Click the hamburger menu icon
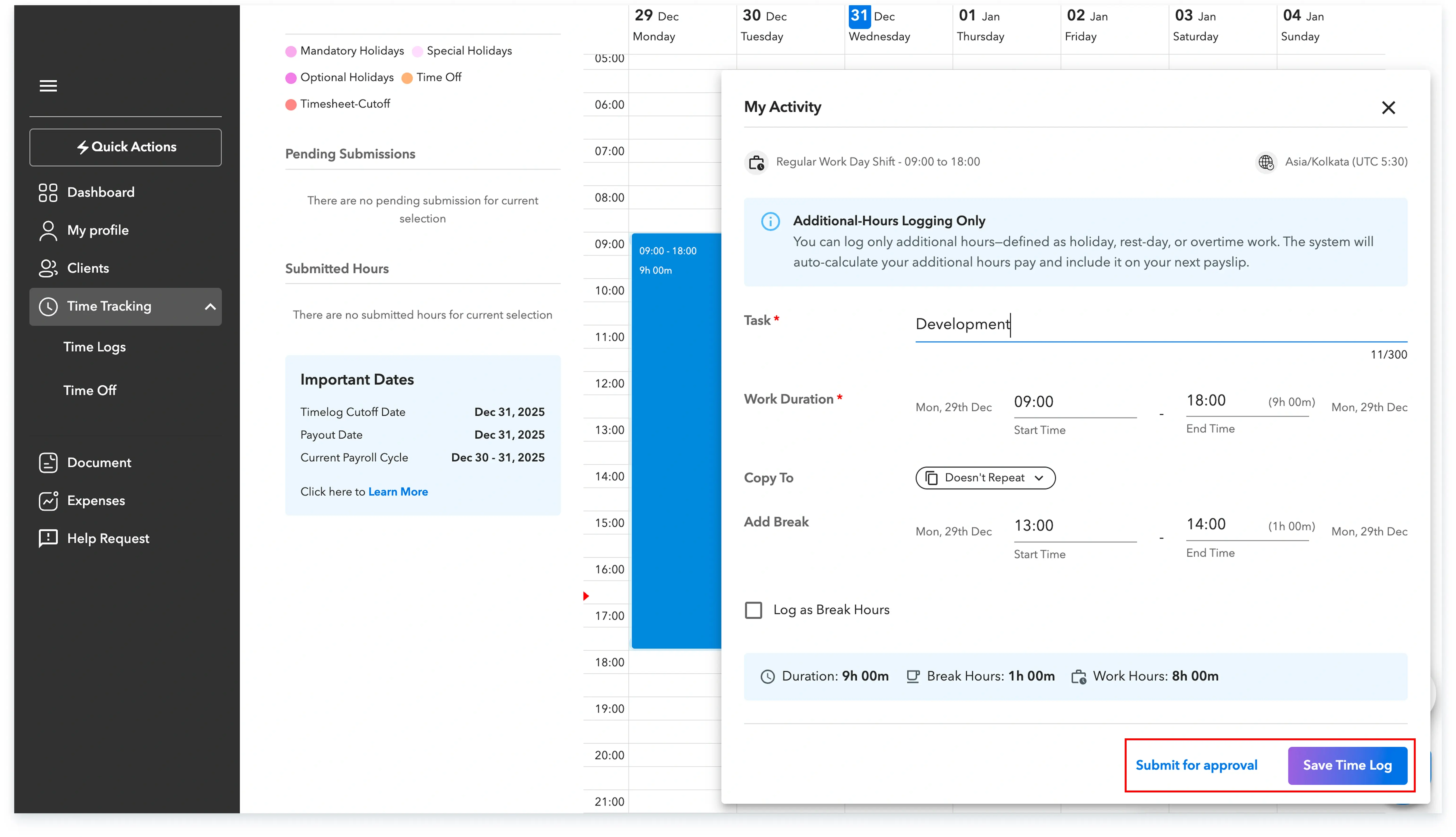The image size is (1456, 837). (x=48, y=86)
